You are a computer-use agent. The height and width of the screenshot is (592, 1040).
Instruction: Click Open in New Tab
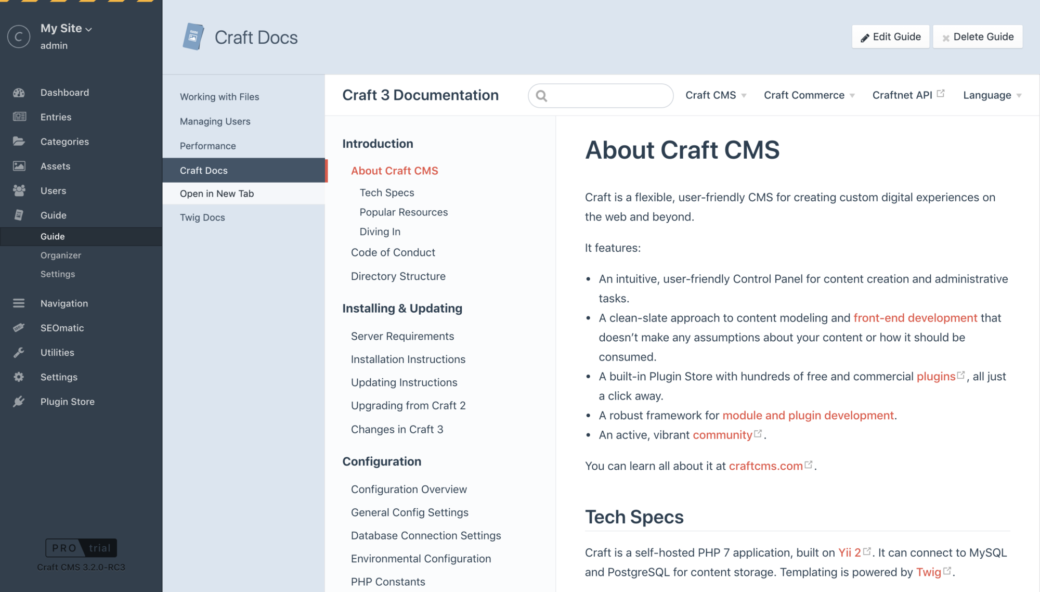click(244, 194)
